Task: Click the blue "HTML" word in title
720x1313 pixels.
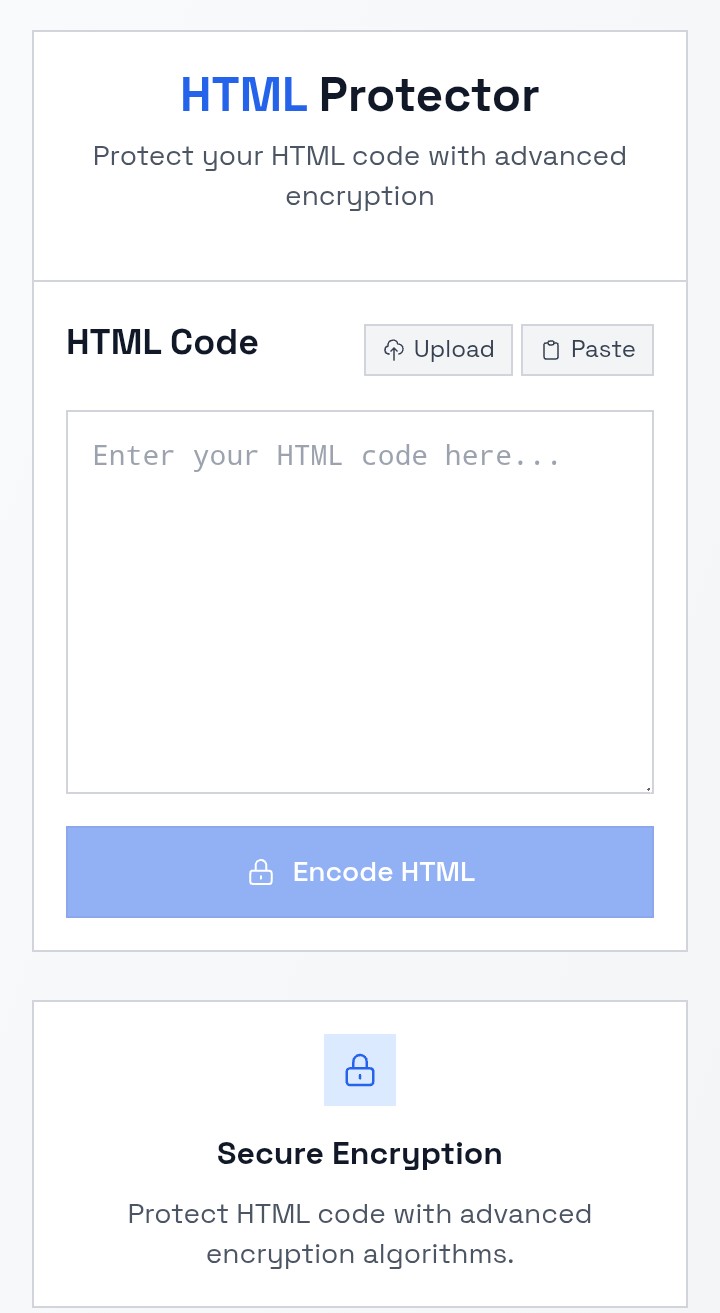Action: click(243, 96)
